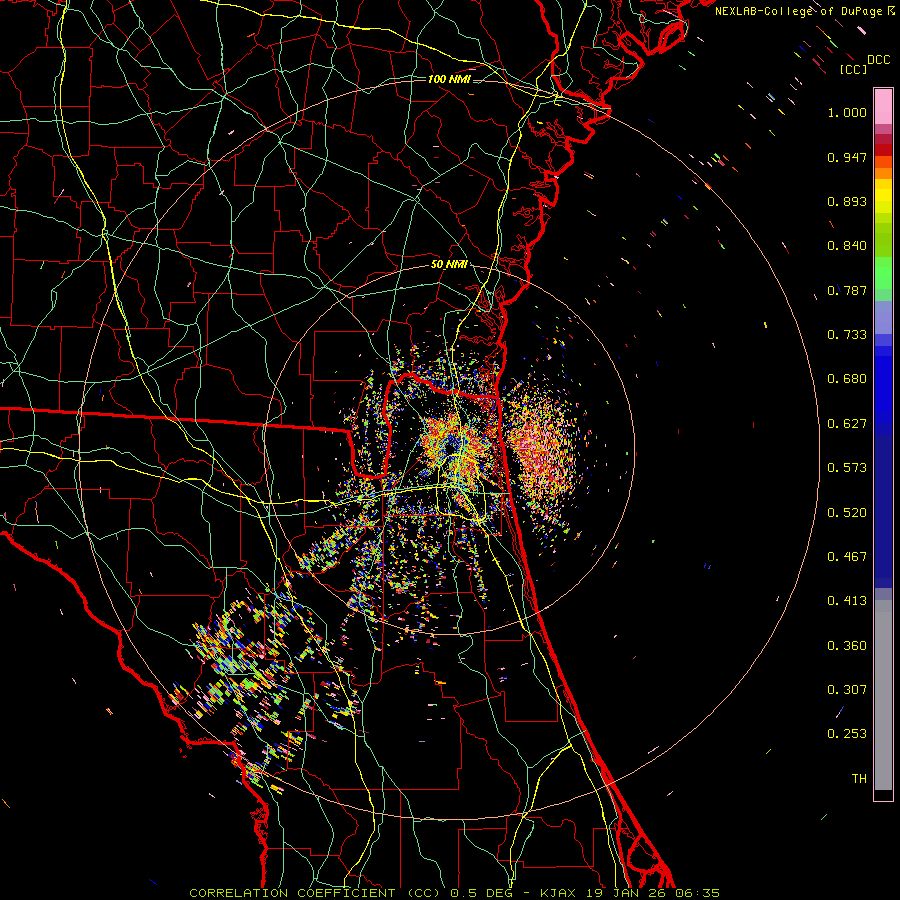Click the 100 NMI range ring label

pos(449,79)
